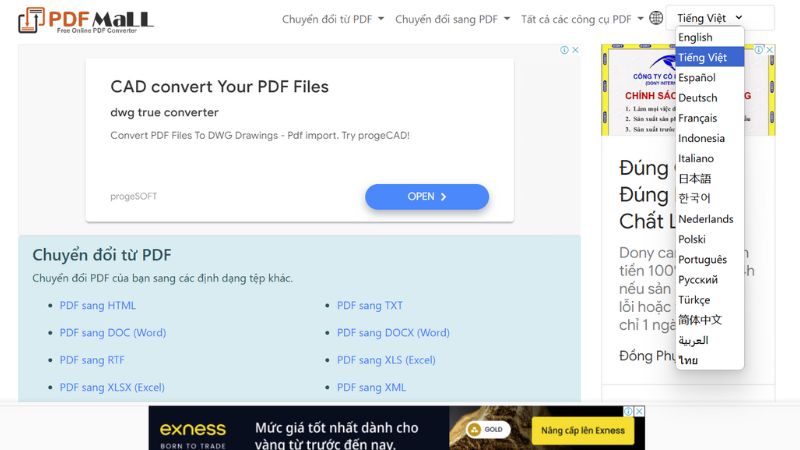Click the PDF Mall logo
This screenshot has width=800, height=450.
(x=86, y=20)
